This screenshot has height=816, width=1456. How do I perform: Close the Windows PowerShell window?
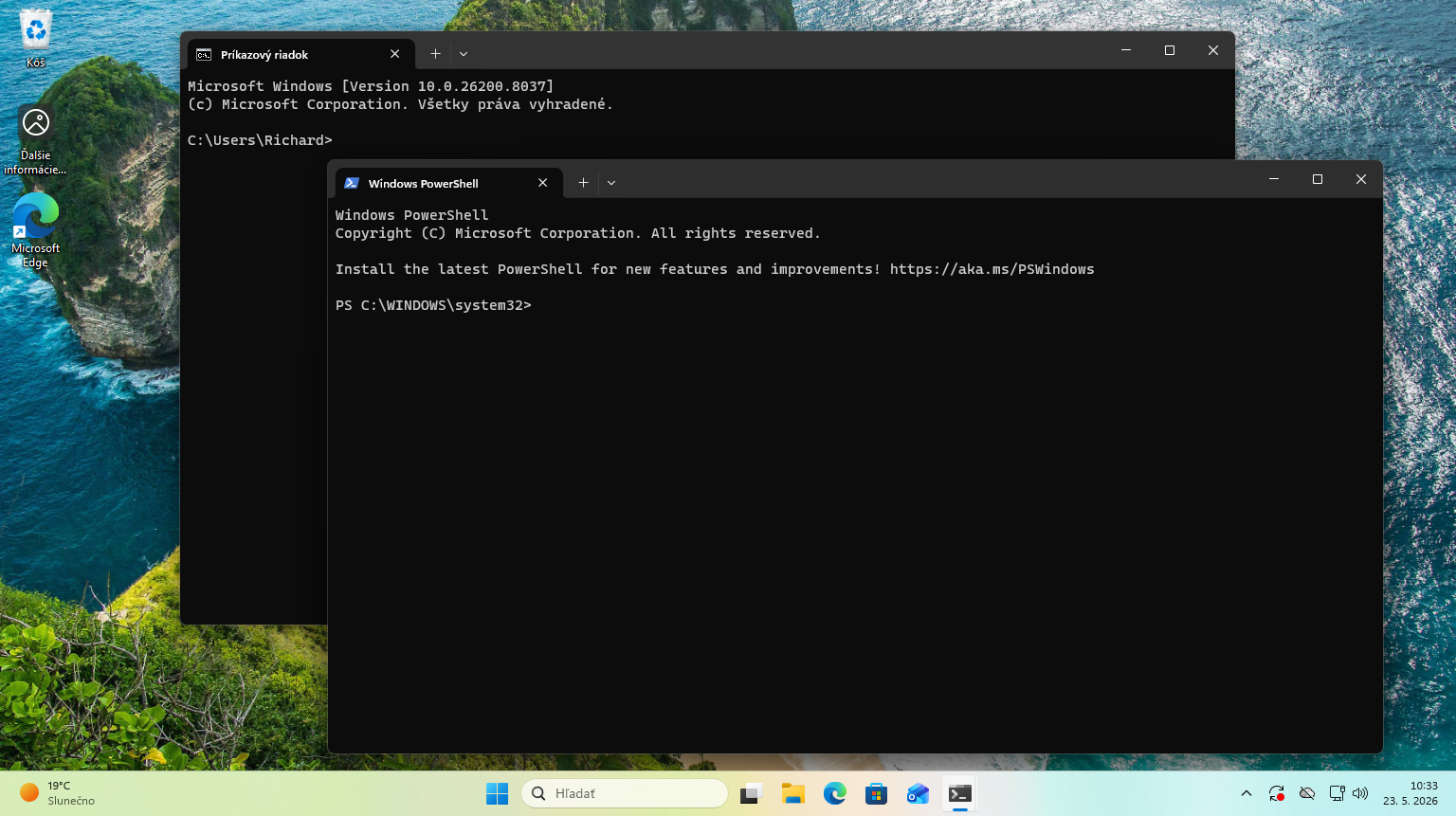(x=1361, y=179)
